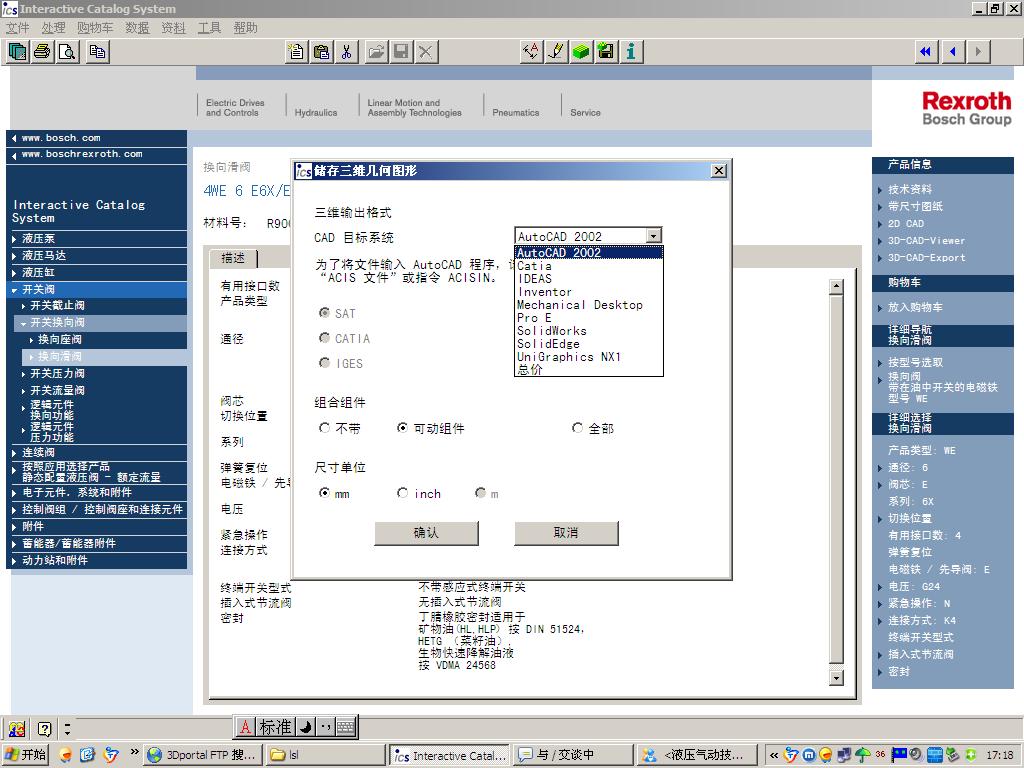The width and height of the screenshot is (1024, 768).
Task: Click the floppy disk save icon
Action: click(401, 52)
